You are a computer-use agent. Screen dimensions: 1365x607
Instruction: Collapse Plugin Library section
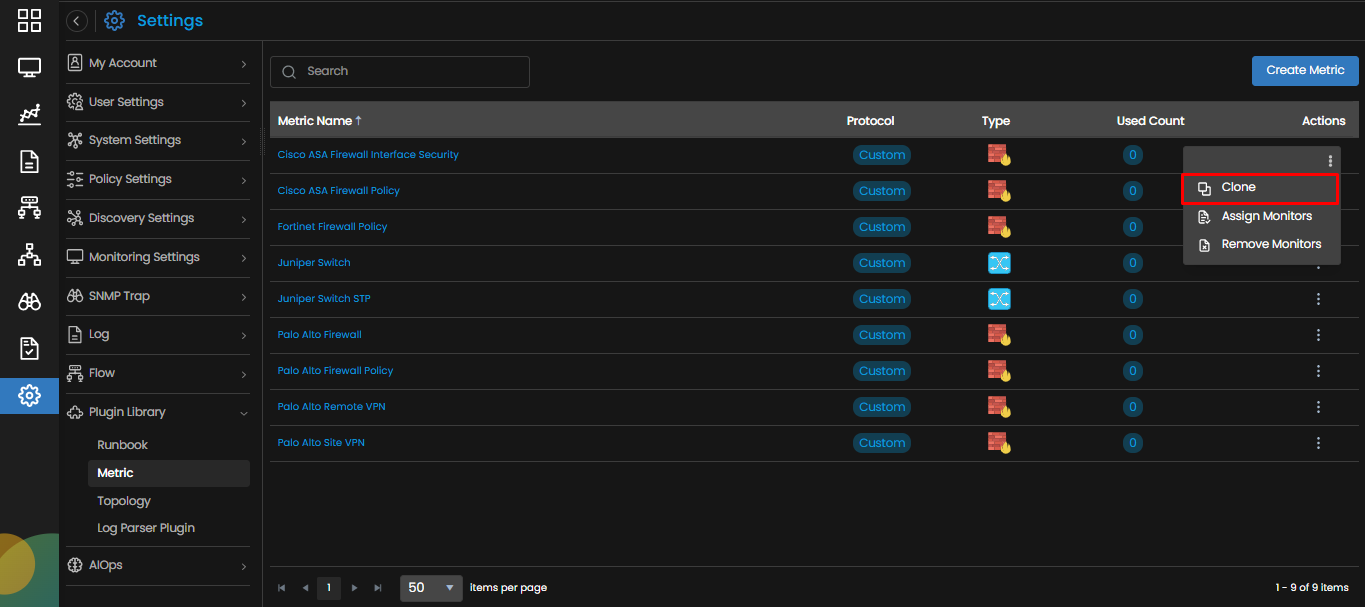pyautogui.click(x=157, y=412)
